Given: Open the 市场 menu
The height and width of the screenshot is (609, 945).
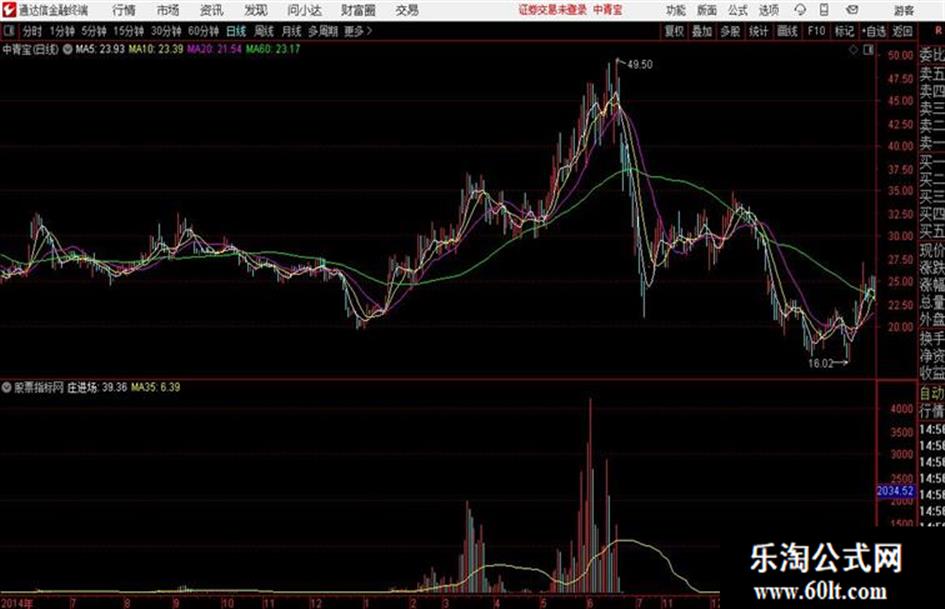Looking at the screenshot, I should coord(168,10).
